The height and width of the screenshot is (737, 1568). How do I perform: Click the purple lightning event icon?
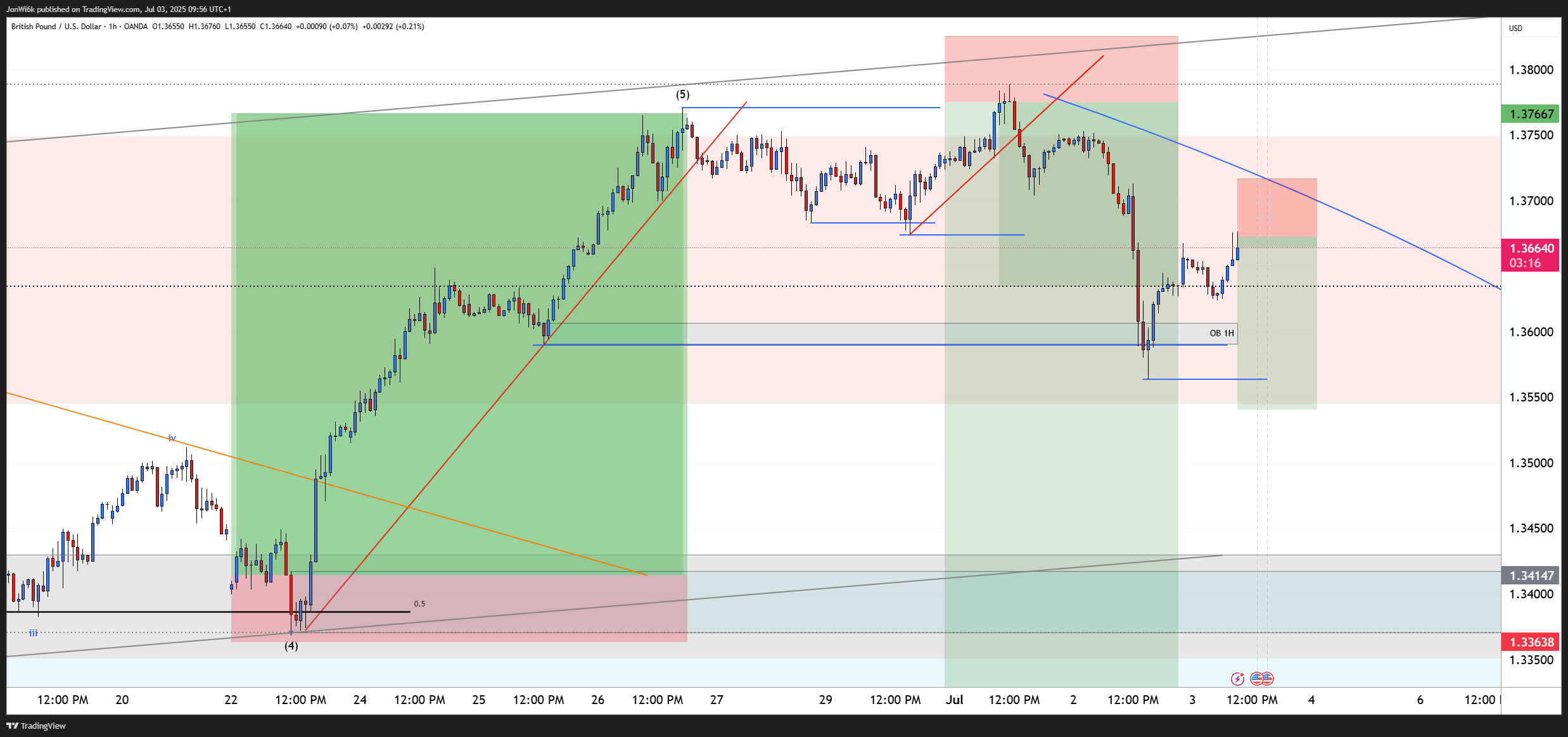pos(1237,679)
